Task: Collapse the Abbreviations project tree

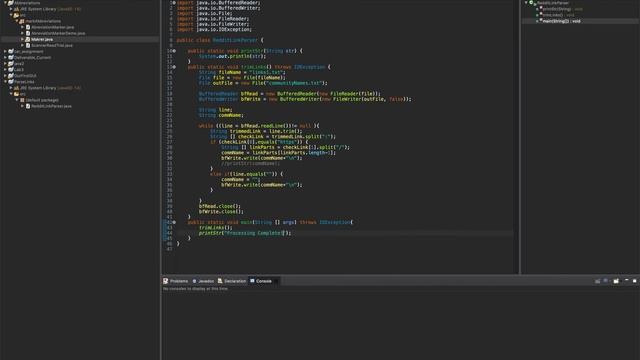Action: [x=6, y=3]
